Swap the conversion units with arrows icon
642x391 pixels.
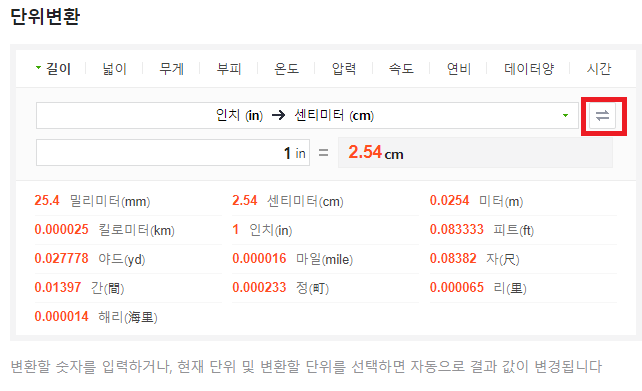pos(602,115)
